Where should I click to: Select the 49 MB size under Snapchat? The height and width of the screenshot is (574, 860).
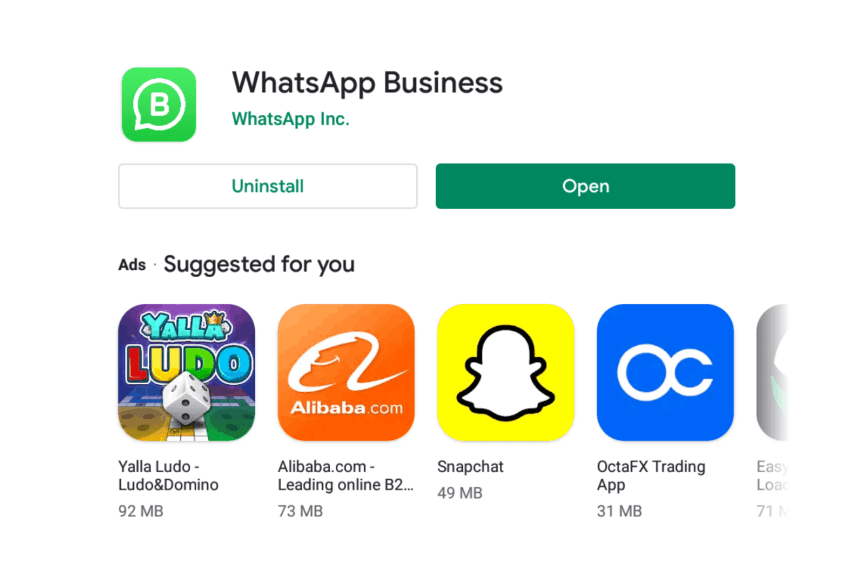(460, 493)
